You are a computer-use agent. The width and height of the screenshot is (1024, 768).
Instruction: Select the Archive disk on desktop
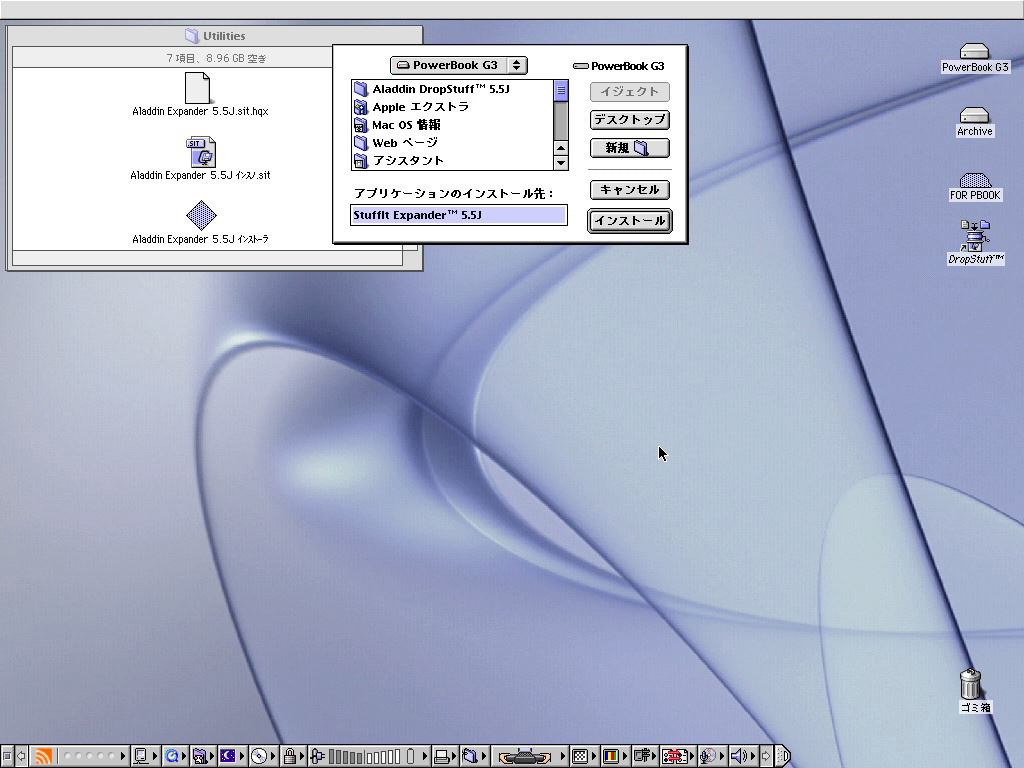(x=974, y=115)
